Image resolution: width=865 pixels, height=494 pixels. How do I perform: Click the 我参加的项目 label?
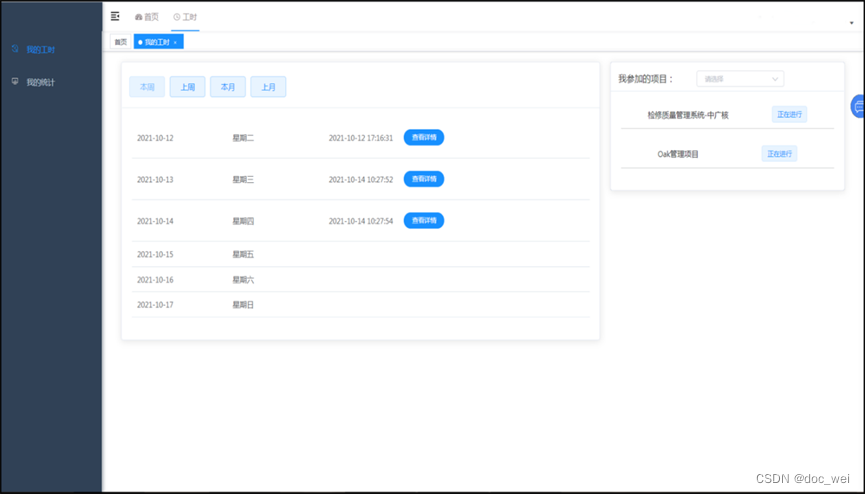pyautogui.click(x=645, y=79)
